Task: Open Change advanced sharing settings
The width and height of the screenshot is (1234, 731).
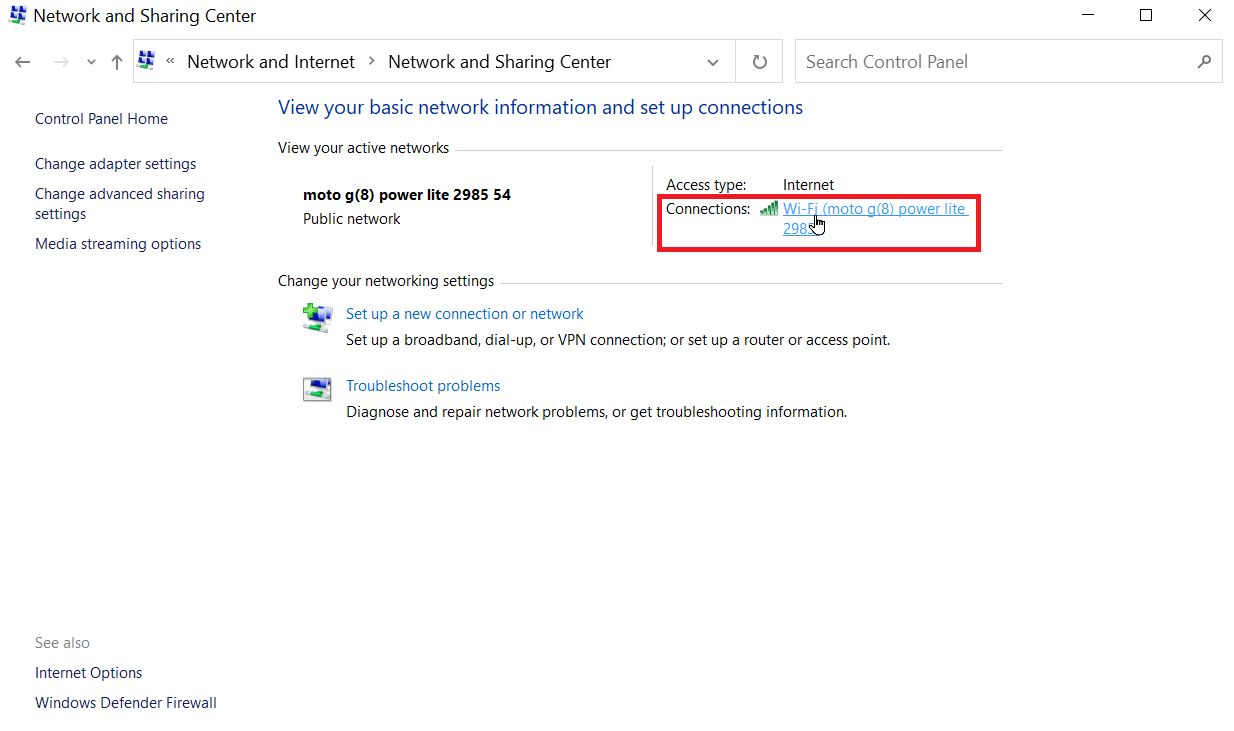Action: (120, 204)
